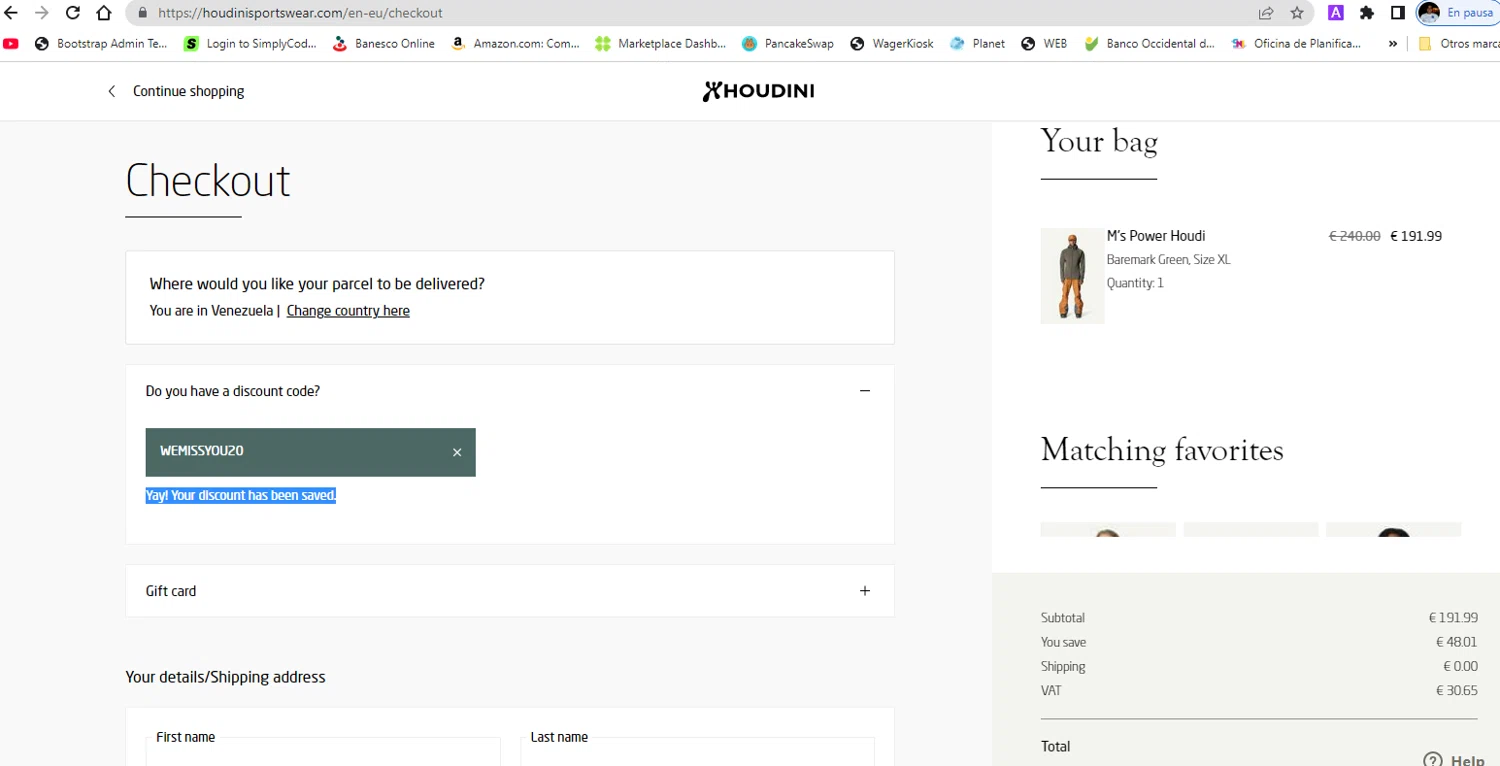Open the Extensions puzzle icon
Viewport: 1500px width, 766px height.
coord(1367,13)
